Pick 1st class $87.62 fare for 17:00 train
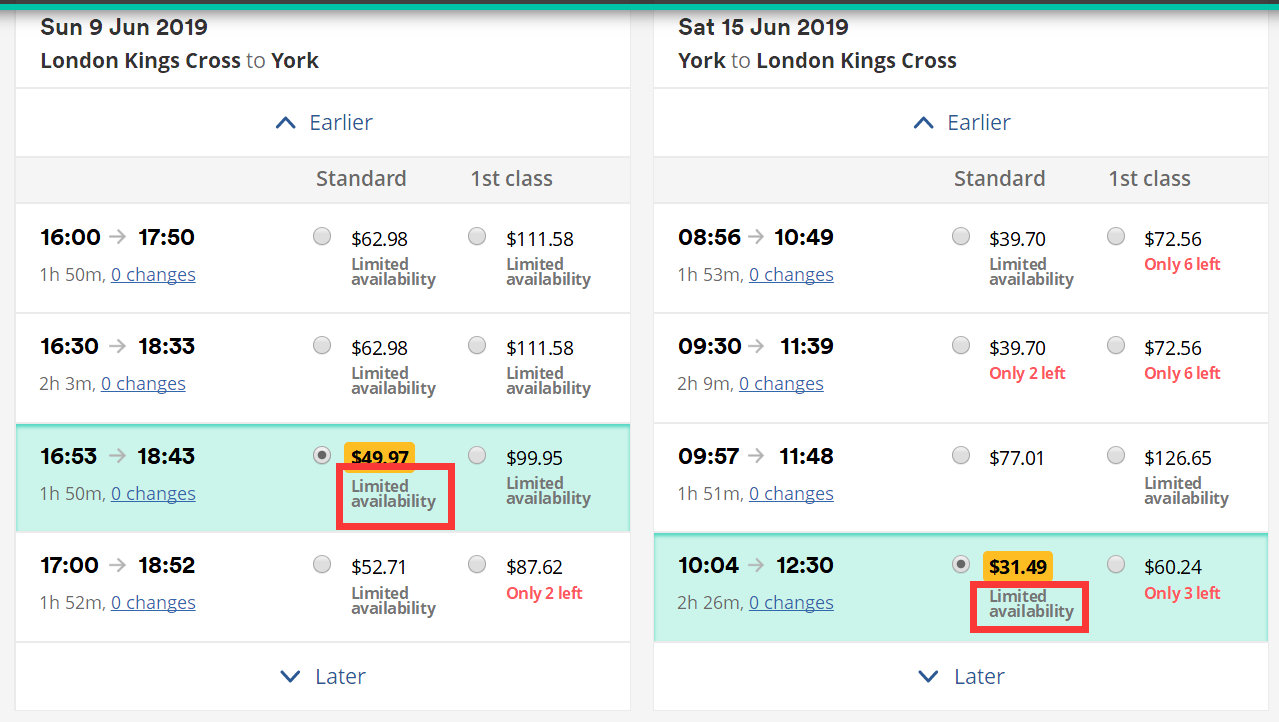Viewport: 1279px width, 722px height. (x=477, y=565)
